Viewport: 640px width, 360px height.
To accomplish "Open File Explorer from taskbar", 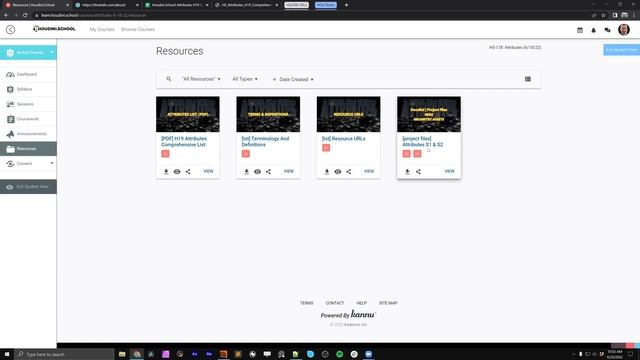I will tap(122, 354).
